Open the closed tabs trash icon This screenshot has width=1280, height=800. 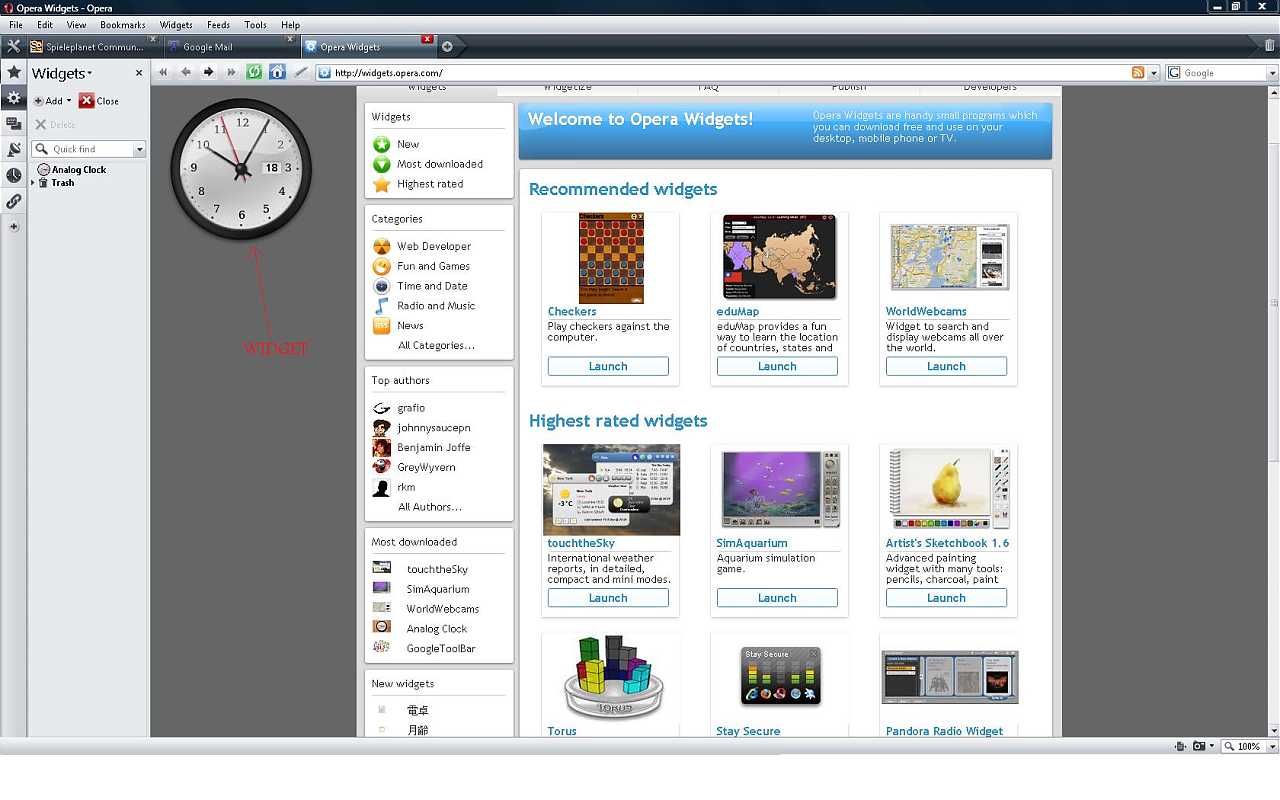(x=1269, y=46)
